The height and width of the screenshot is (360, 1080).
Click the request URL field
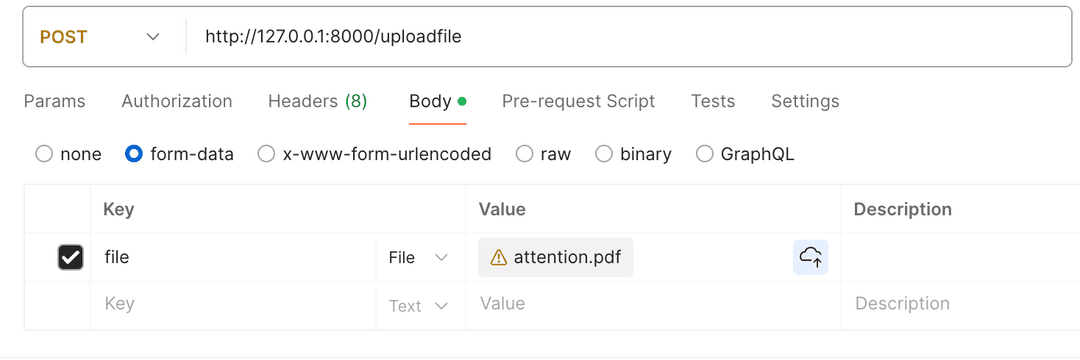coord(627,36)
